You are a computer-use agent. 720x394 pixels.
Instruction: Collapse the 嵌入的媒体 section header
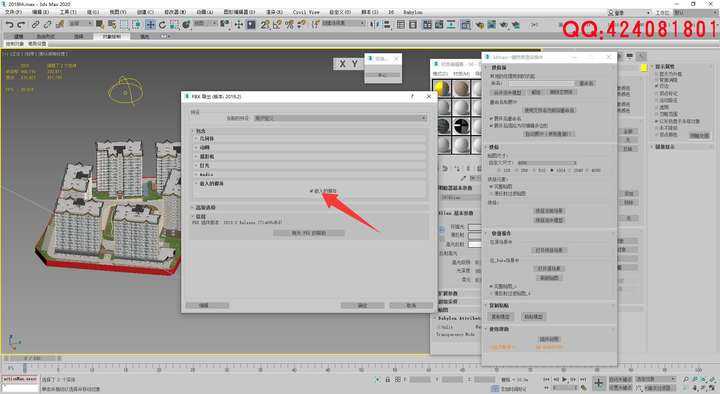(309, 183)
